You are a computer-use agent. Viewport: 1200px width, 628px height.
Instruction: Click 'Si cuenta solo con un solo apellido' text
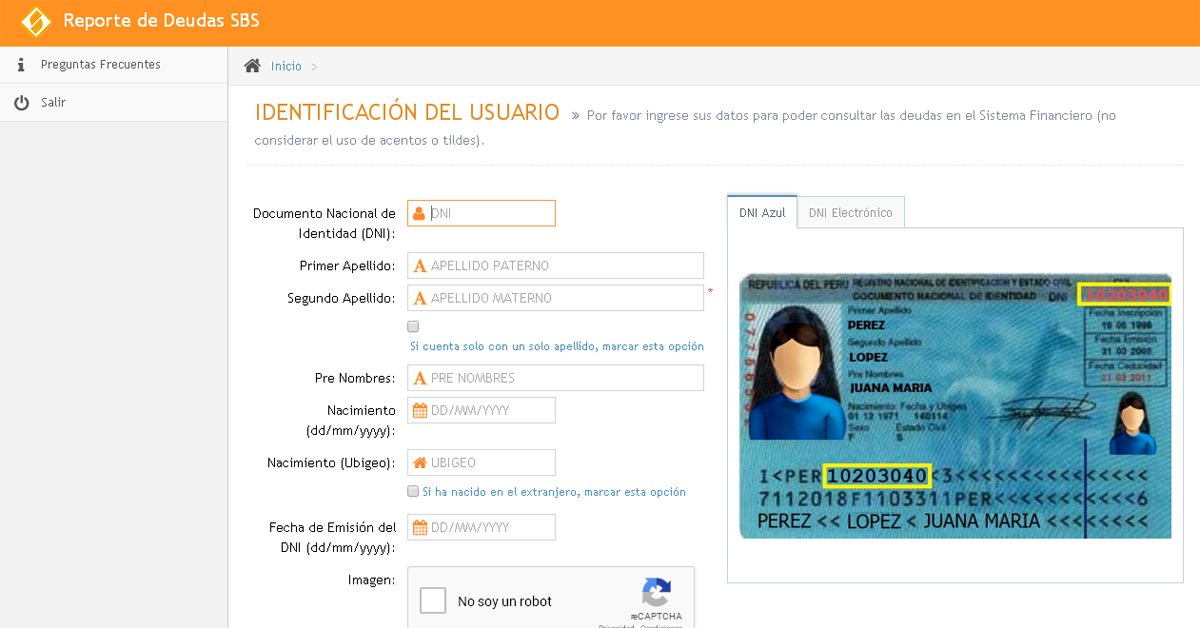(x=557, y=346)
